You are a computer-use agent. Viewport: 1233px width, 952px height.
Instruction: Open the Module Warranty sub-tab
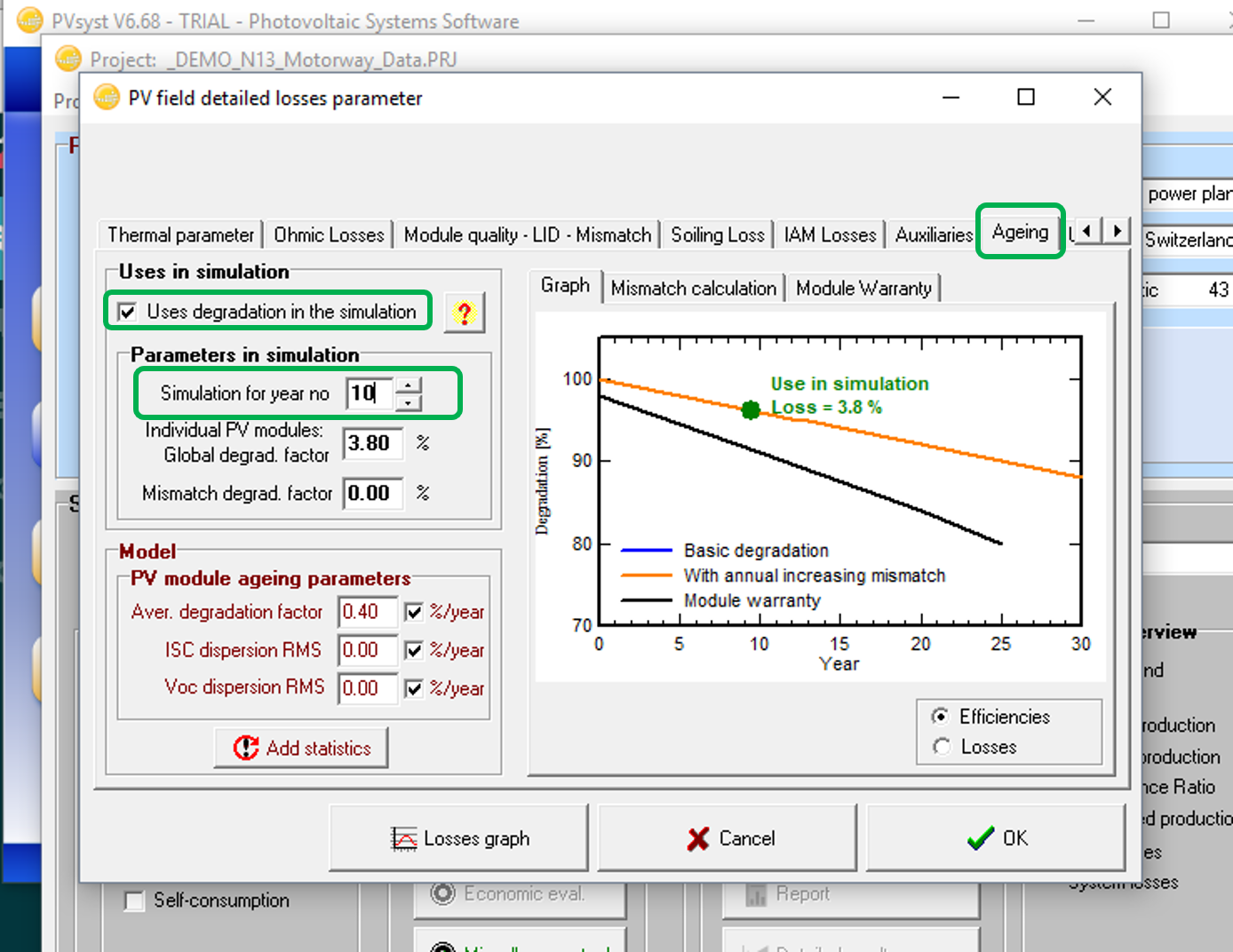[863, 288]
